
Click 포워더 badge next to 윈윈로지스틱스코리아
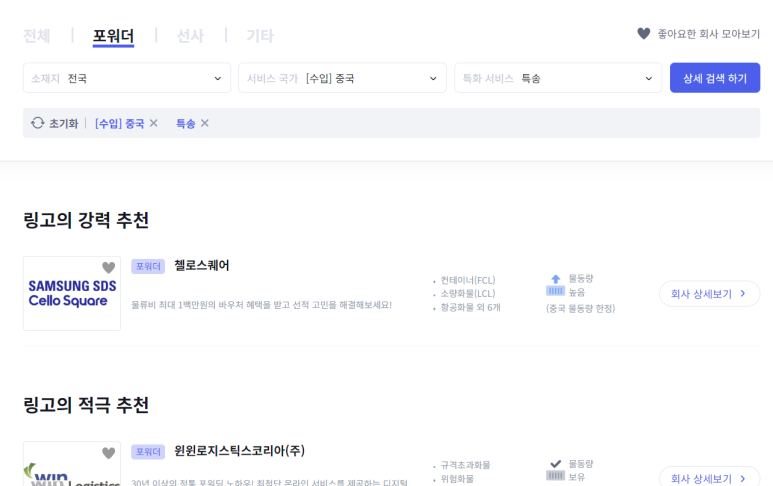tap(148, 451)
